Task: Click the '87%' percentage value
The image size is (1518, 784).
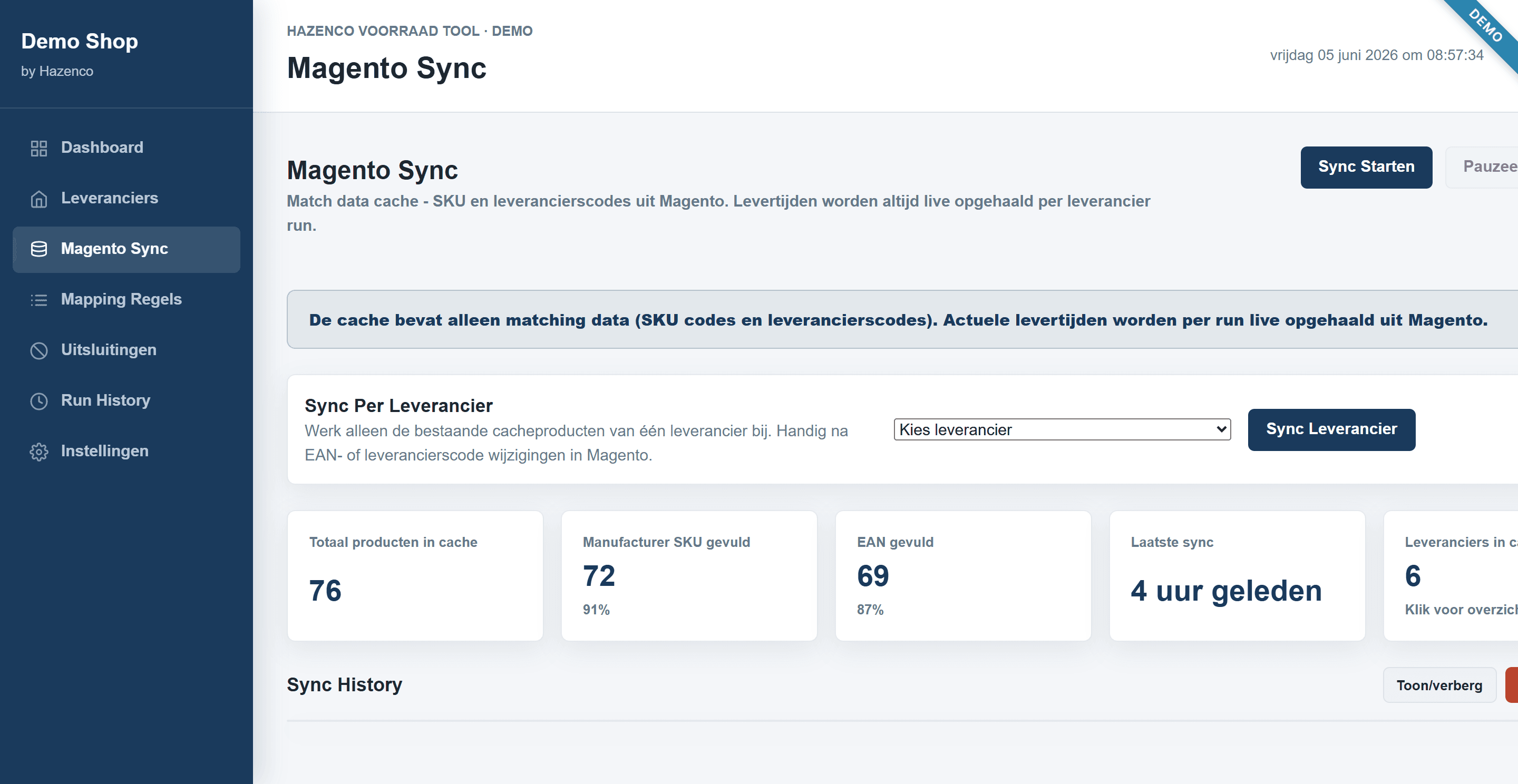Action: pyautogui.click(x=870, y=610)
